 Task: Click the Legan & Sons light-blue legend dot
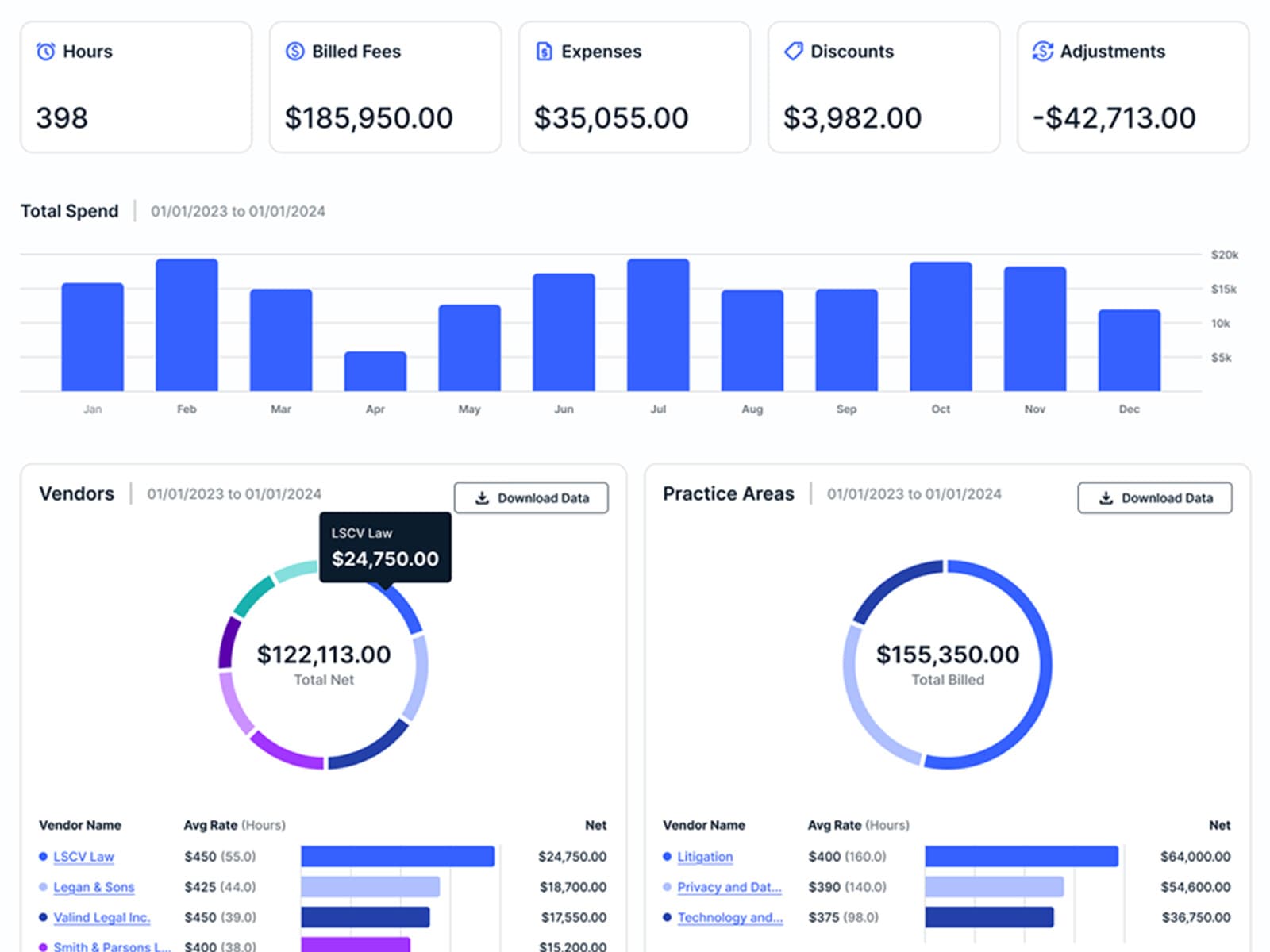point(43,887)
